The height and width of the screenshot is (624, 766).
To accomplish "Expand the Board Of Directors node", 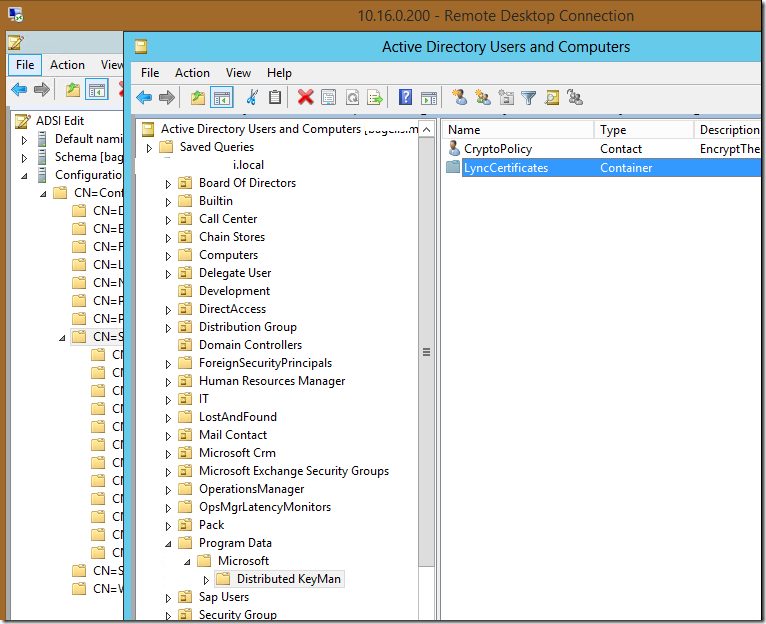I will coord(169,183).
